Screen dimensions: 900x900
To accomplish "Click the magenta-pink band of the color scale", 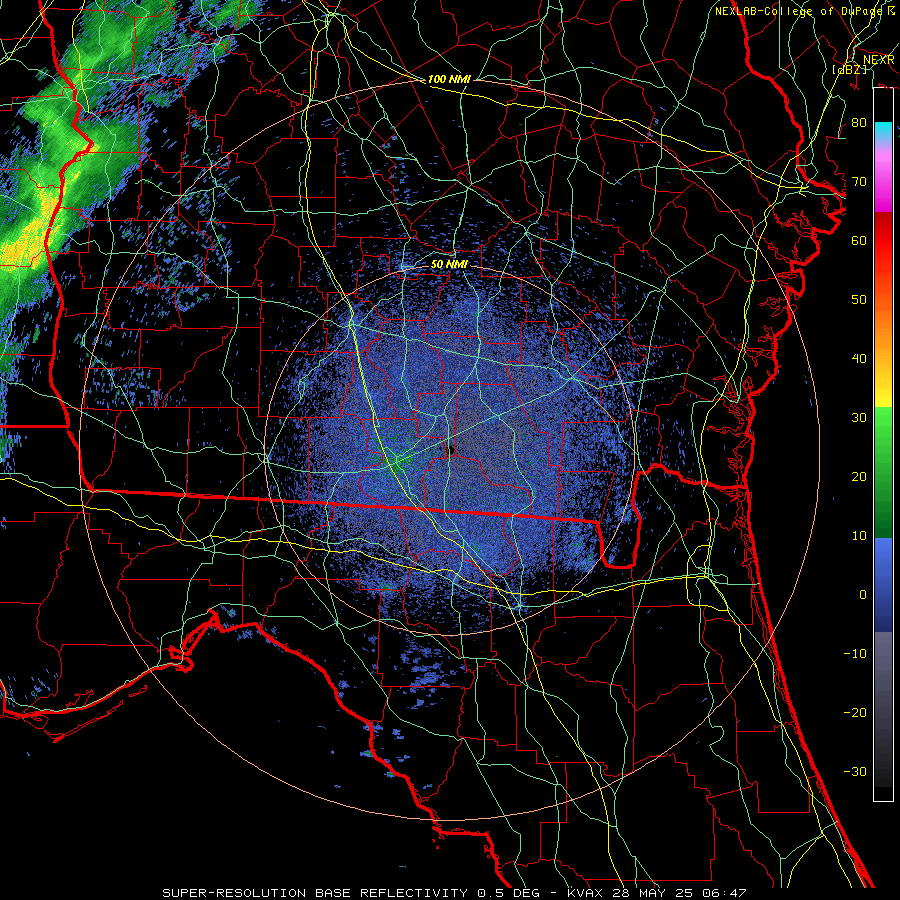I will [x=883, y=181].
